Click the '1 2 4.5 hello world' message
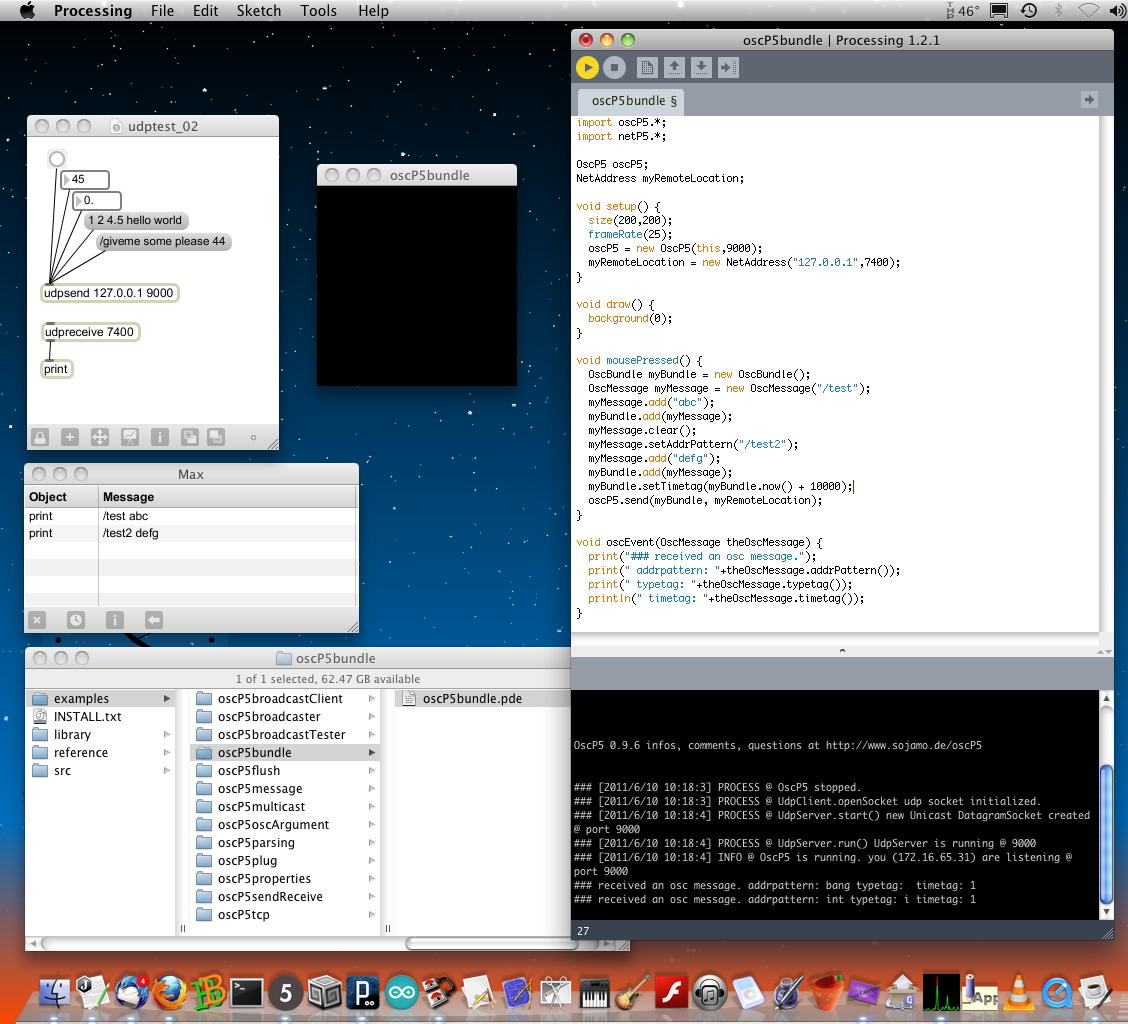Screen dimensions: 1128x1024 pos(135,220)
